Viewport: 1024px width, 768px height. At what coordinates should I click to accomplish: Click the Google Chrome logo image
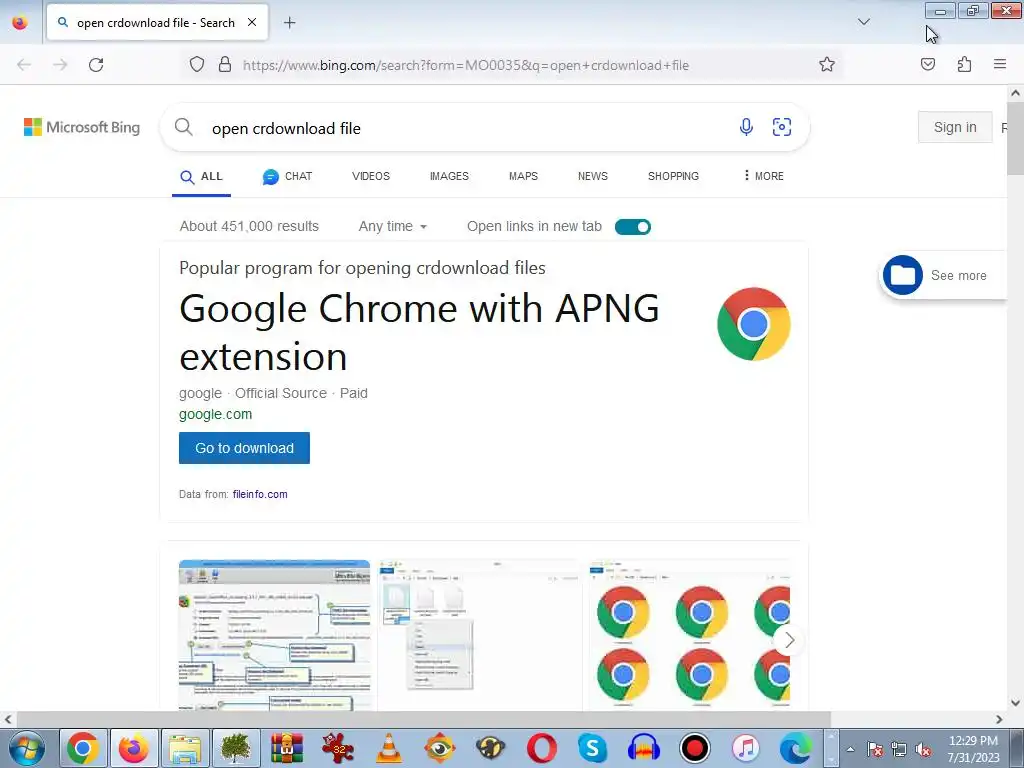click(x=754, y=324)
